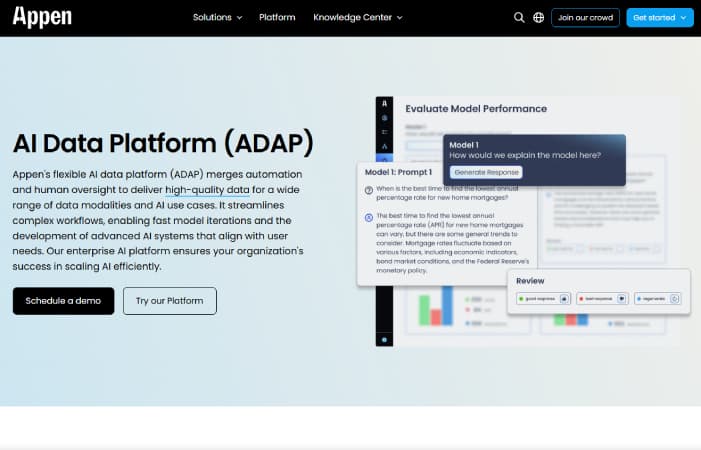Viewport: 701px width, 450px height.
Task: Click the Join our crowd button
Action: [x=587, y=17]
